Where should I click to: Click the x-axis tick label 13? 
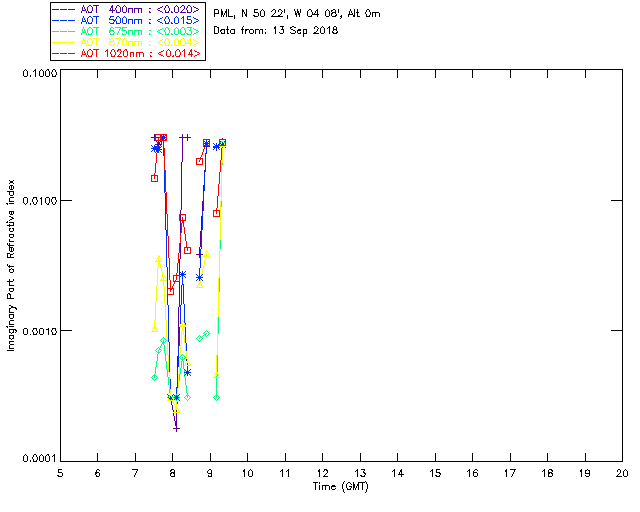(x=360, y=473)
